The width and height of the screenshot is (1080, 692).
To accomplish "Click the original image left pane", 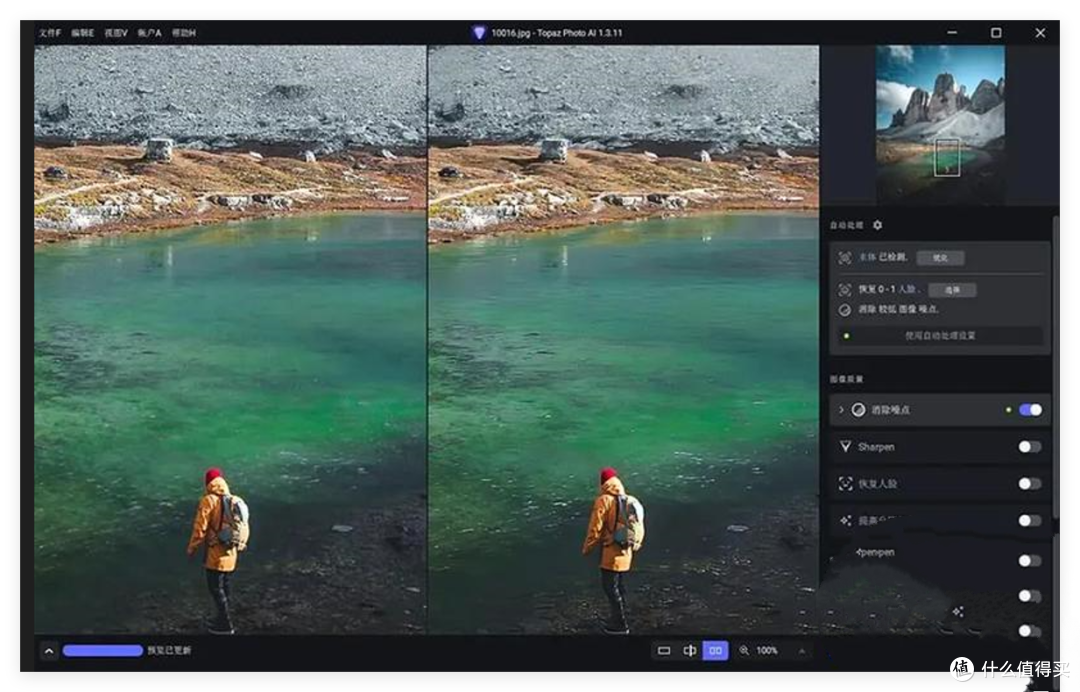I will 231,339.
